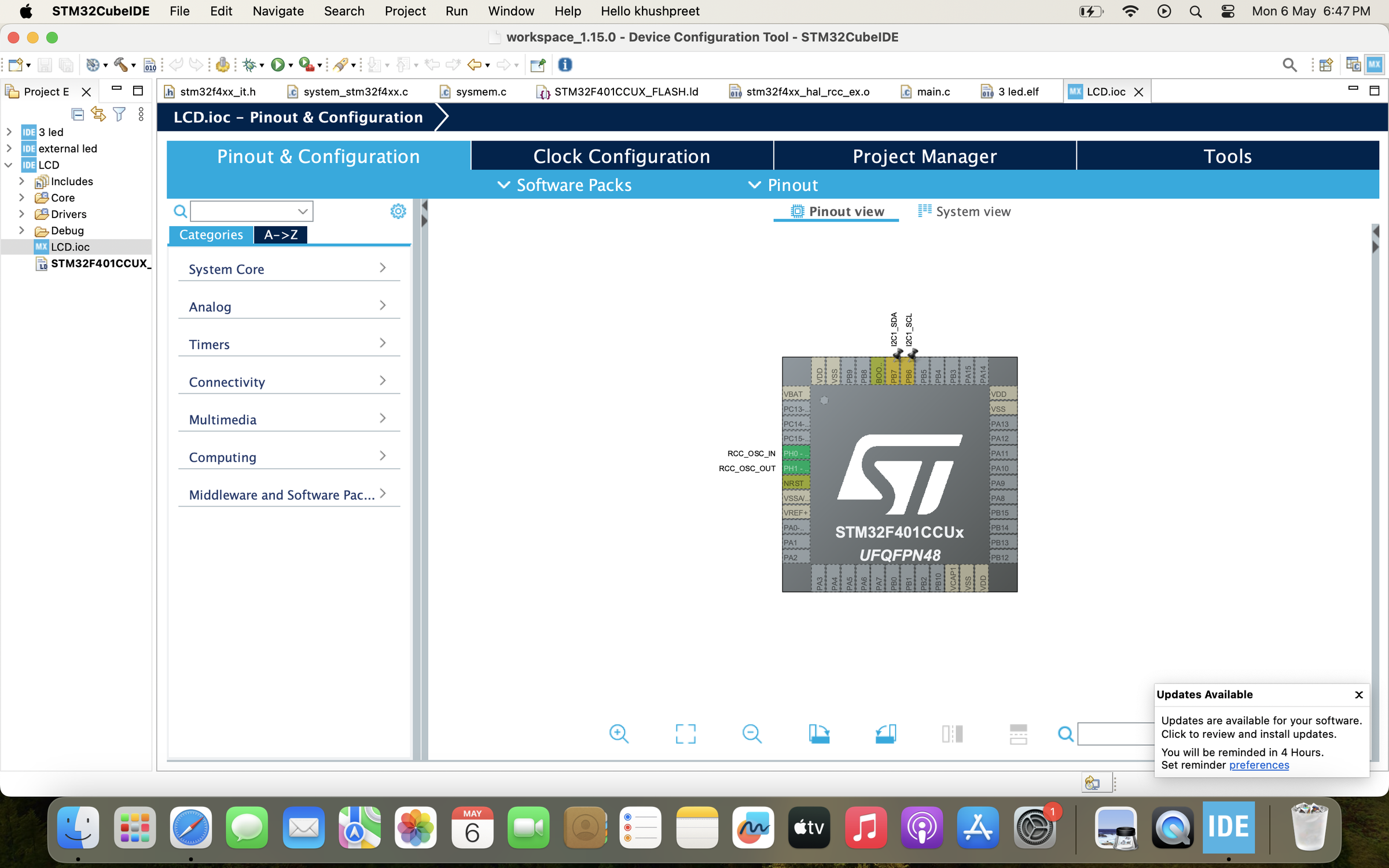This screenshot has height=868, width=1389.
Task: Click the pin search field in pinout view
Action: (1117, 733)
